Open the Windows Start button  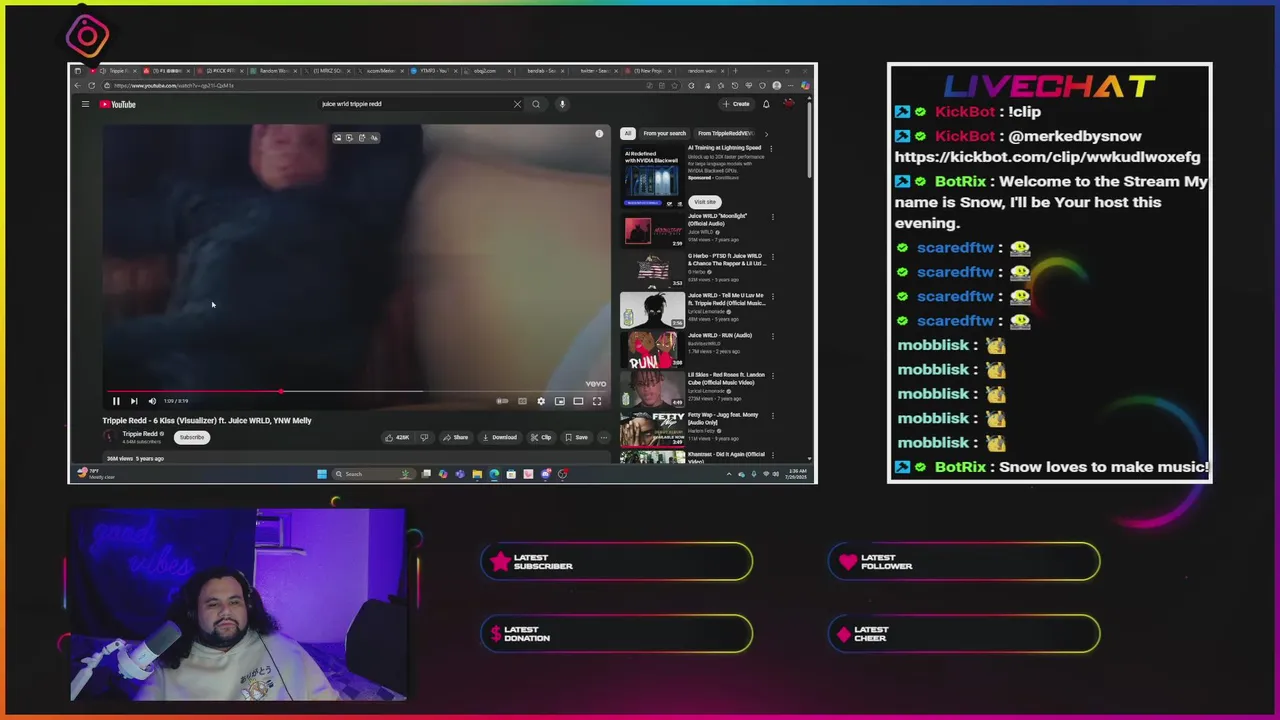[321, 474]
